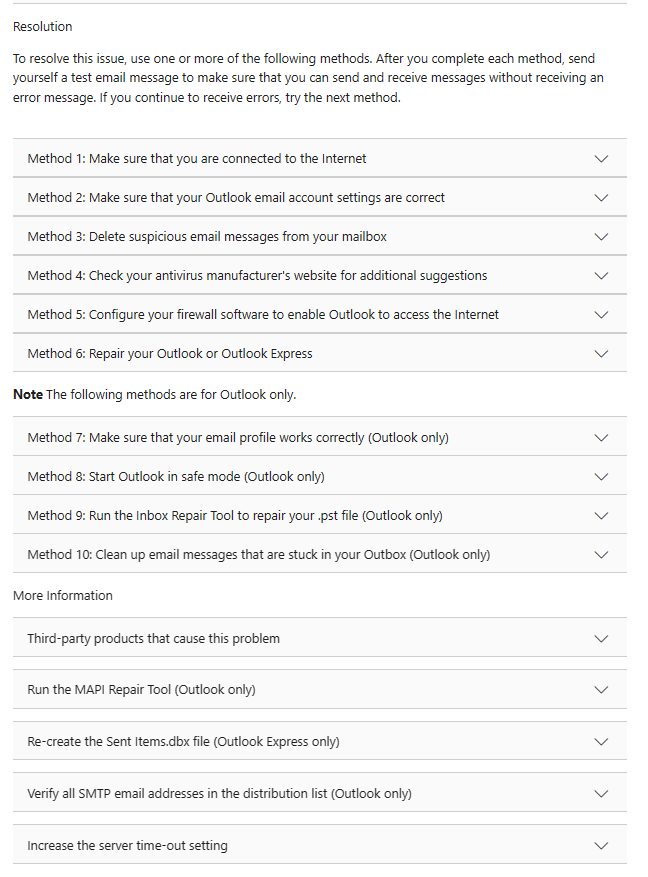Open Method 9 Inbox Repair Tool section
This screenshot has height=877, width=648.
(320, 515)
